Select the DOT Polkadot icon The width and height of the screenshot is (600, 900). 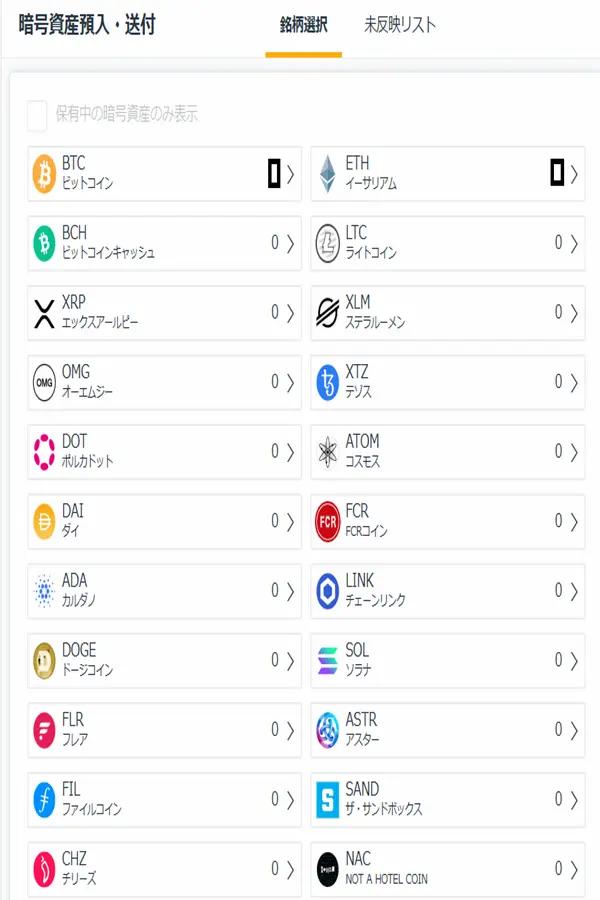[45, 451]
